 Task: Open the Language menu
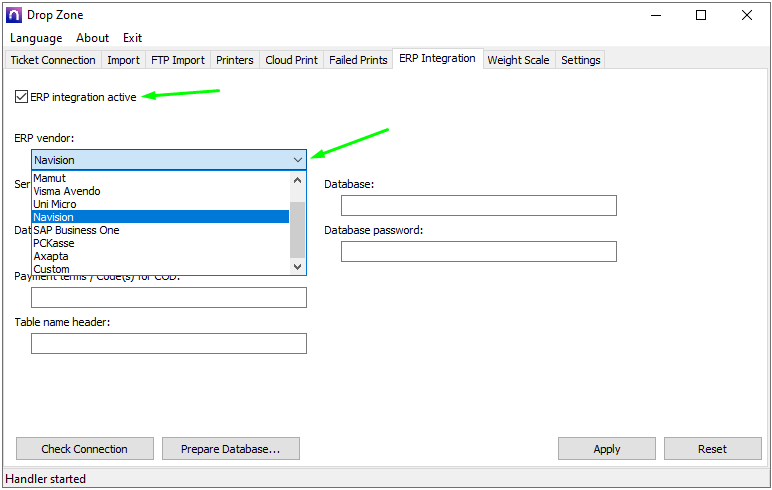(36, 38)
